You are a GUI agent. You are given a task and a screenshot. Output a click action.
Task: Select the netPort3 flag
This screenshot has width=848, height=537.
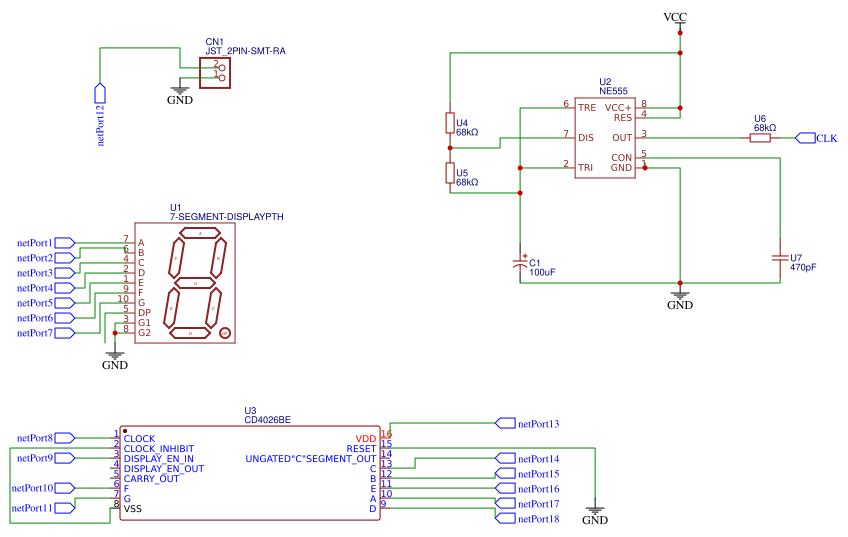(46, 273)
